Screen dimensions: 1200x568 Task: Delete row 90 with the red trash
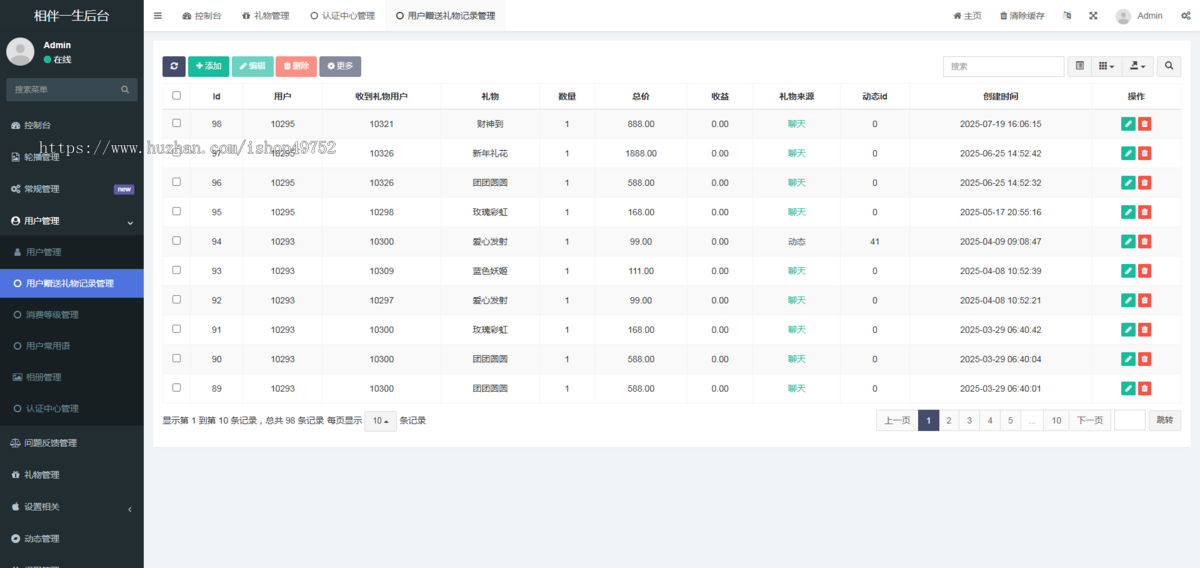click(1144, 359)
